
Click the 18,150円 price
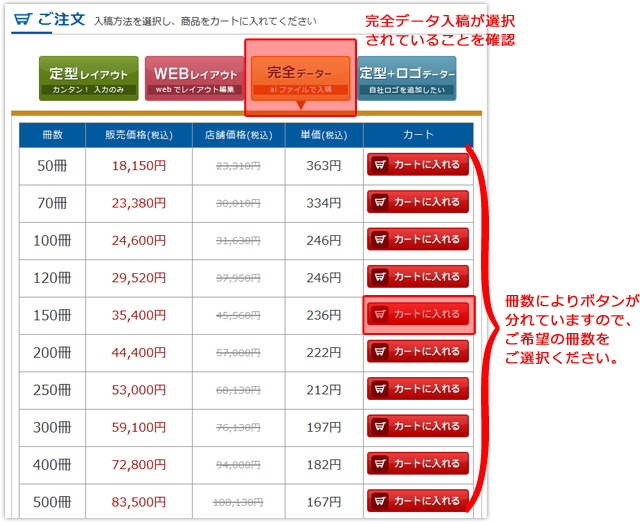coord(139,166)
